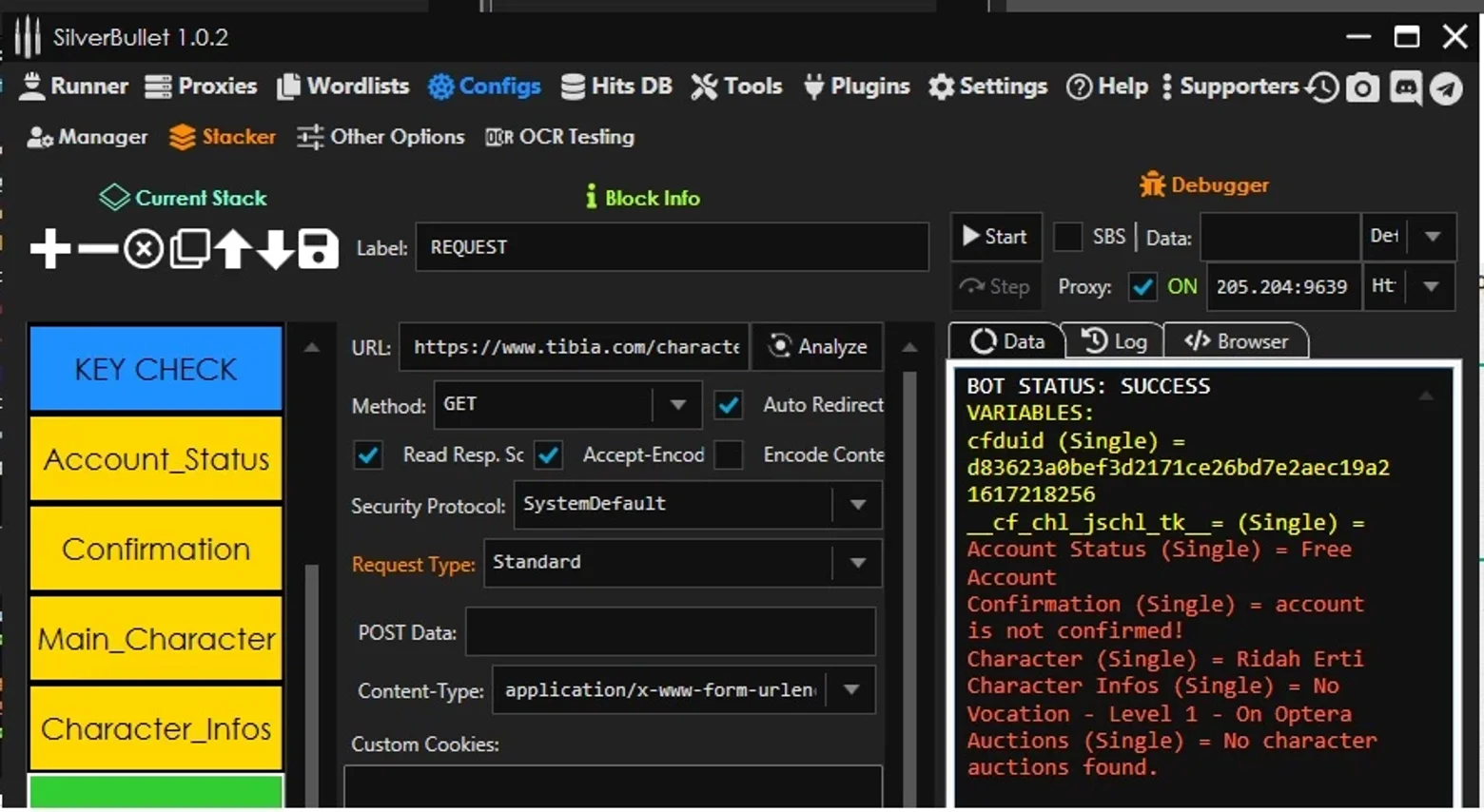Open the Security Protocol dropdown
Viewport: 1484px width, 812px height.
click(x=857, y=505)
